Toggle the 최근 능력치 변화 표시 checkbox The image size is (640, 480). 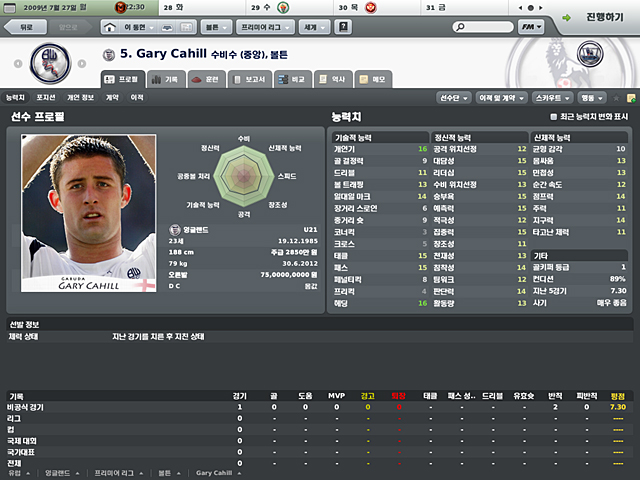(553, 117)
